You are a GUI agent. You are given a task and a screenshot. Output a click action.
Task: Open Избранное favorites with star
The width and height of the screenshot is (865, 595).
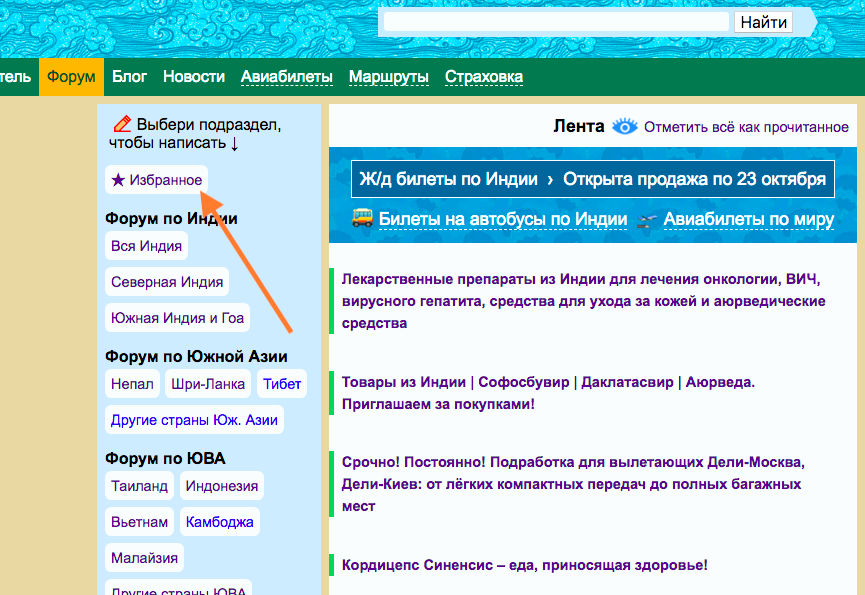pos(157,180)
